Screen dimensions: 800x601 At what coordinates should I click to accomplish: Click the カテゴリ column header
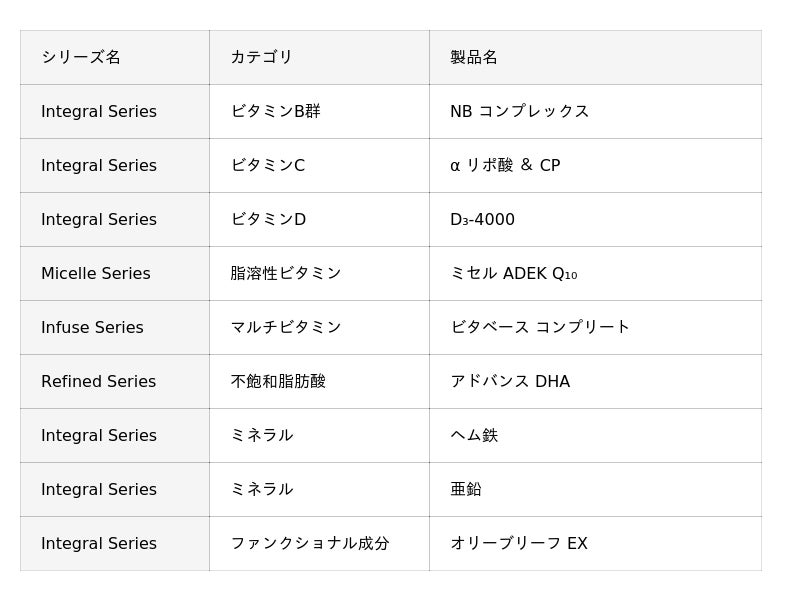click(319, 57)
